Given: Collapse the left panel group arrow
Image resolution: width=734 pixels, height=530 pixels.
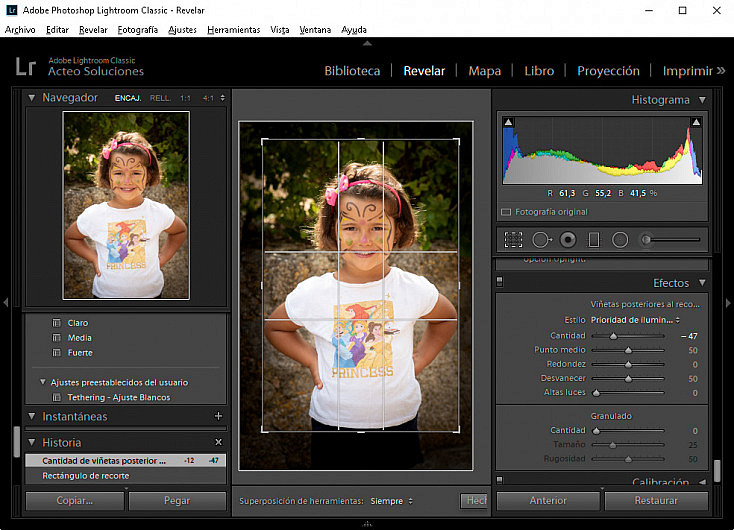Looking at the screenshot, I should [x=6, y=302].
